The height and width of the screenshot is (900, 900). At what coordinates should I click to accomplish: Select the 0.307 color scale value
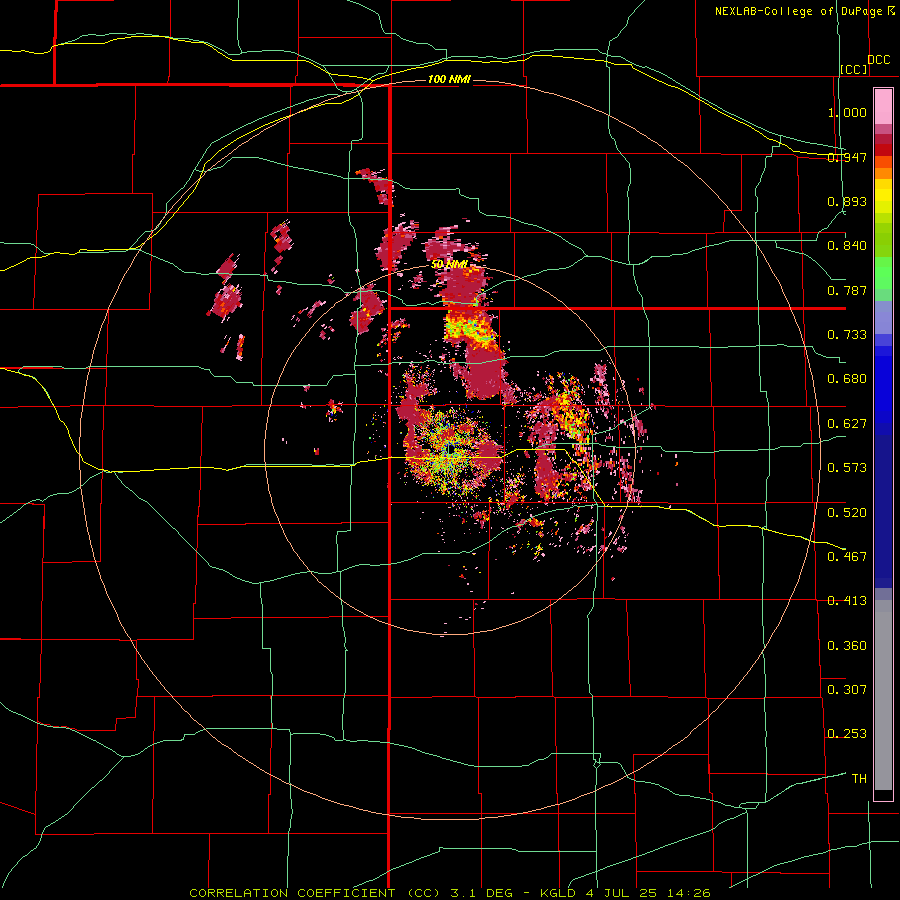click(847, 690)
